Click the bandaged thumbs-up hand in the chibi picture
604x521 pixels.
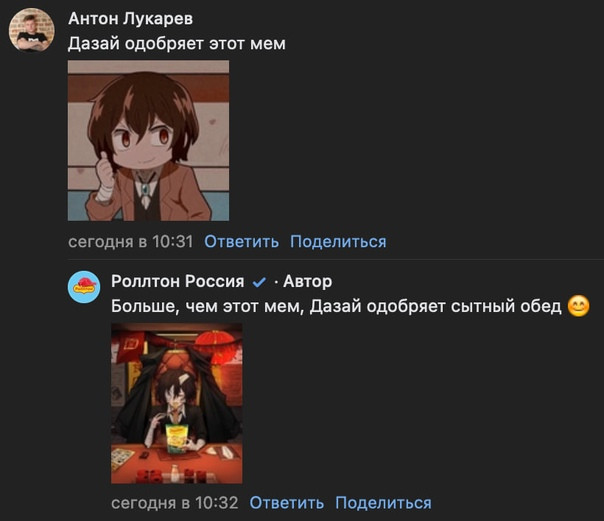click(105, 177)
